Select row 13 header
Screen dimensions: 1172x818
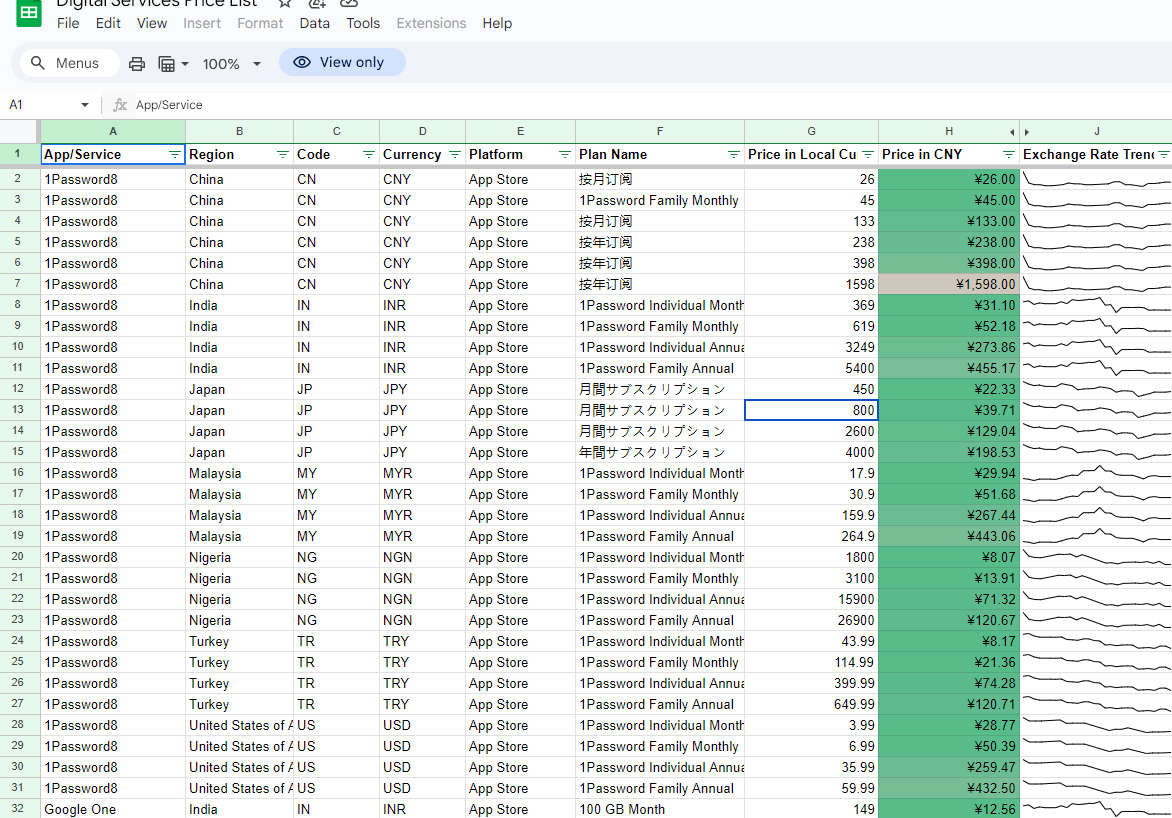pos(18,410)
